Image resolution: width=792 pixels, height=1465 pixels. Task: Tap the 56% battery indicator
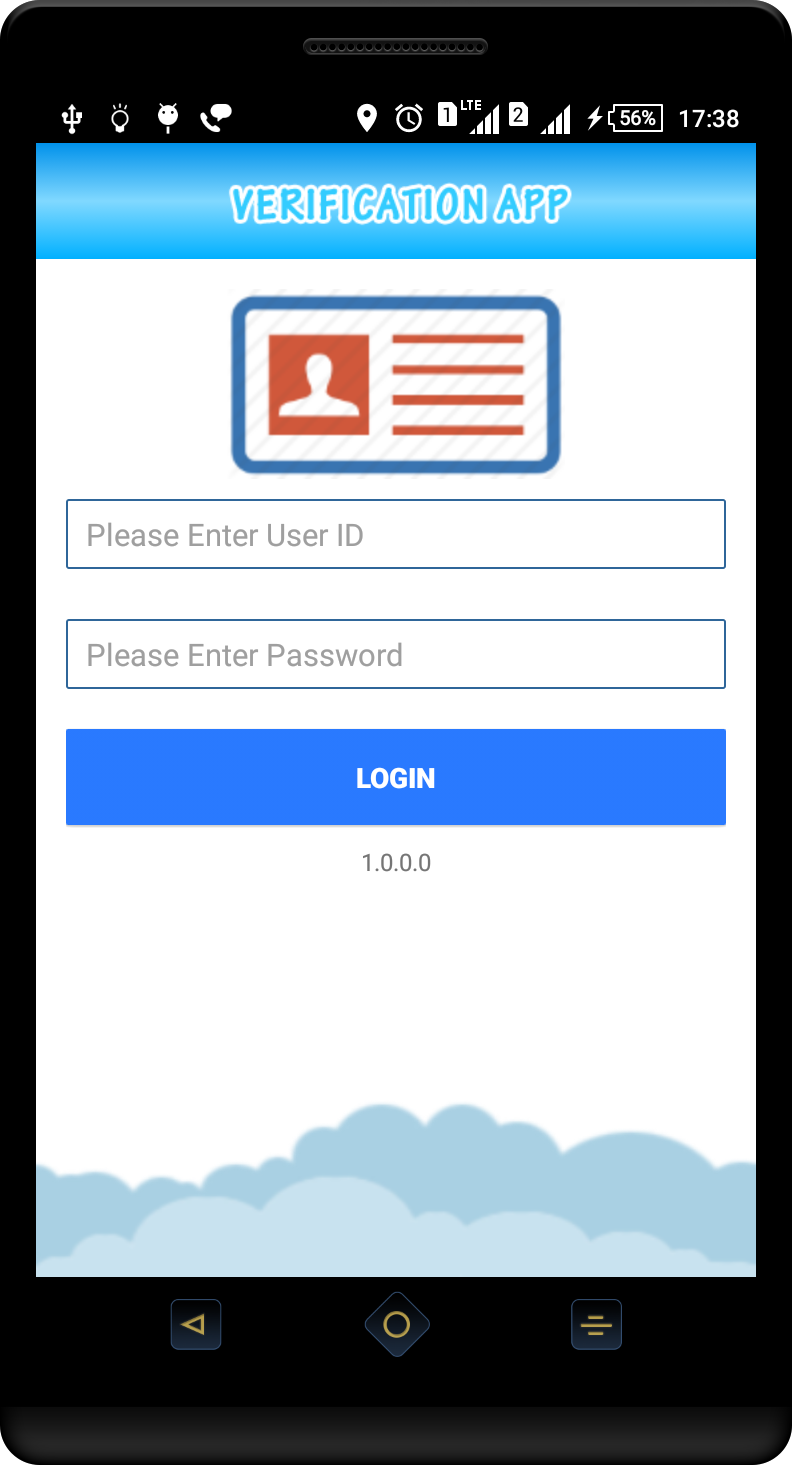click(624, 118)
